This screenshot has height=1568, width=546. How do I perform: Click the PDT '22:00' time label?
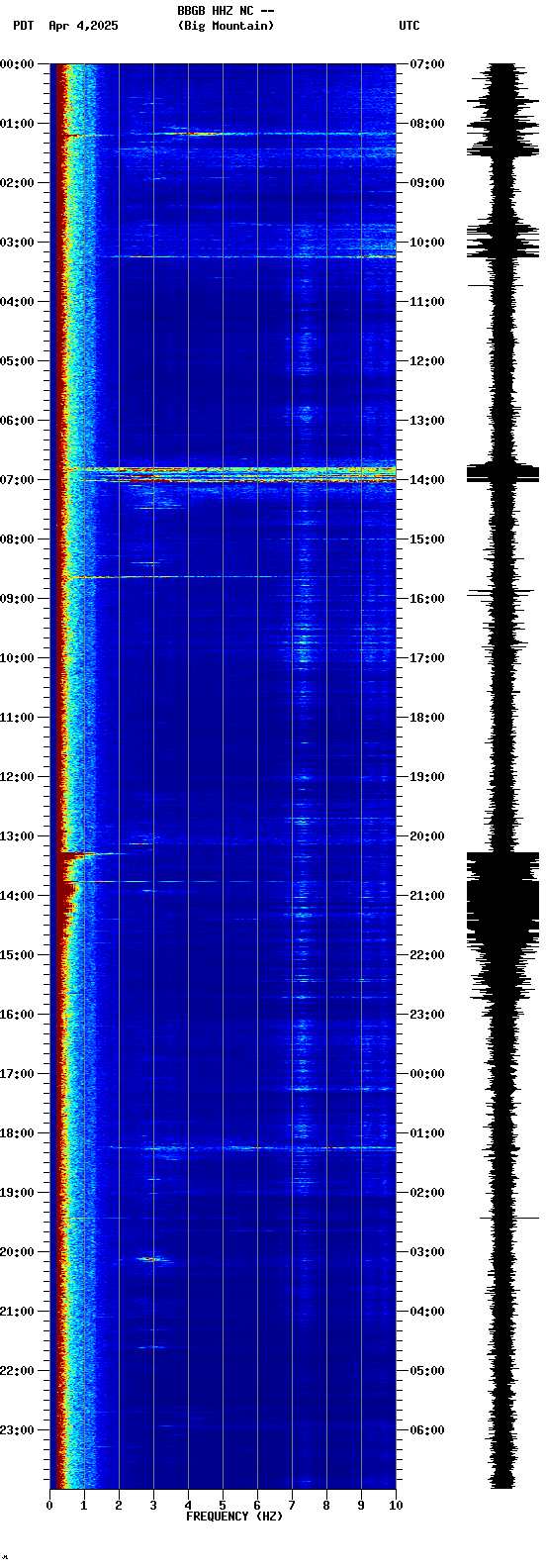(x=18, y=1371)
